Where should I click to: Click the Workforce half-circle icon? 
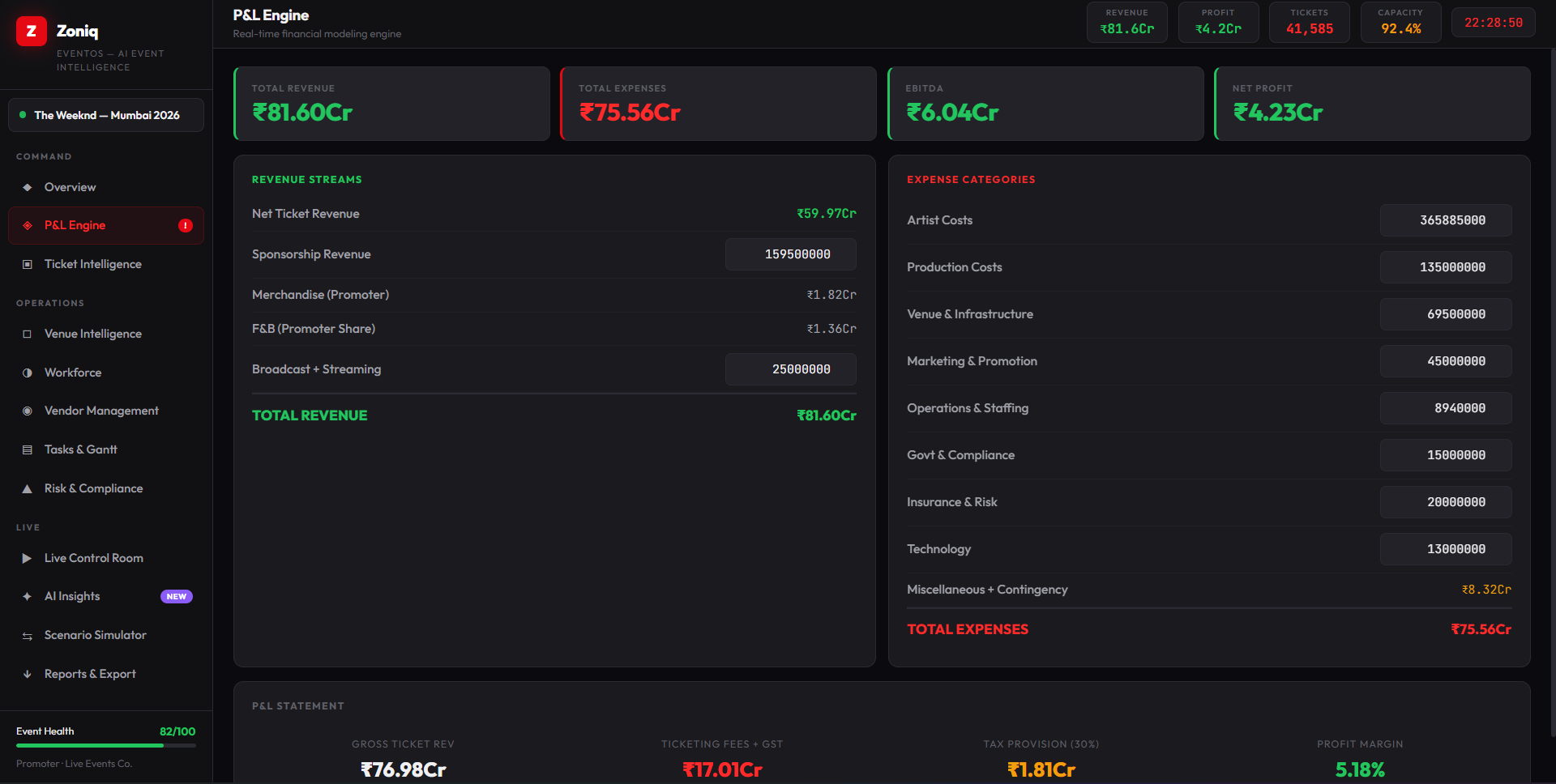(x=28, y=373)
